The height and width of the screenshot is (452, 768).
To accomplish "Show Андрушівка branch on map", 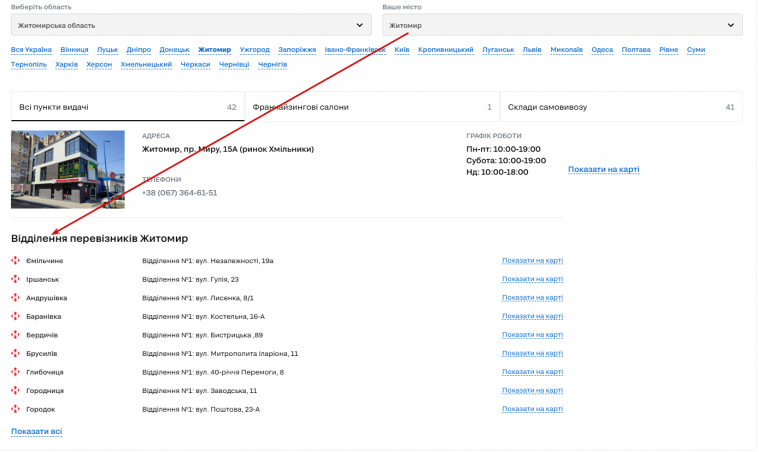I will (x=532, y=298).
